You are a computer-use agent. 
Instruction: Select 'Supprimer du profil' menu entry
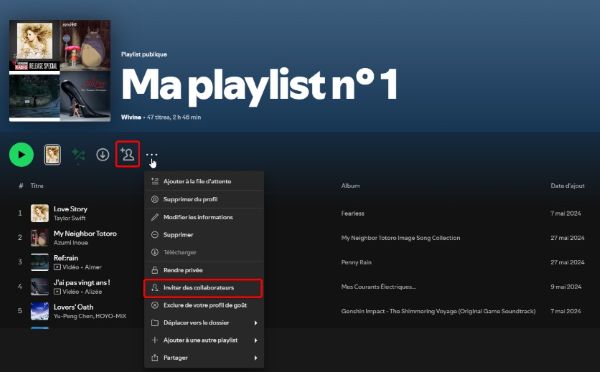(x=204, y=199)
